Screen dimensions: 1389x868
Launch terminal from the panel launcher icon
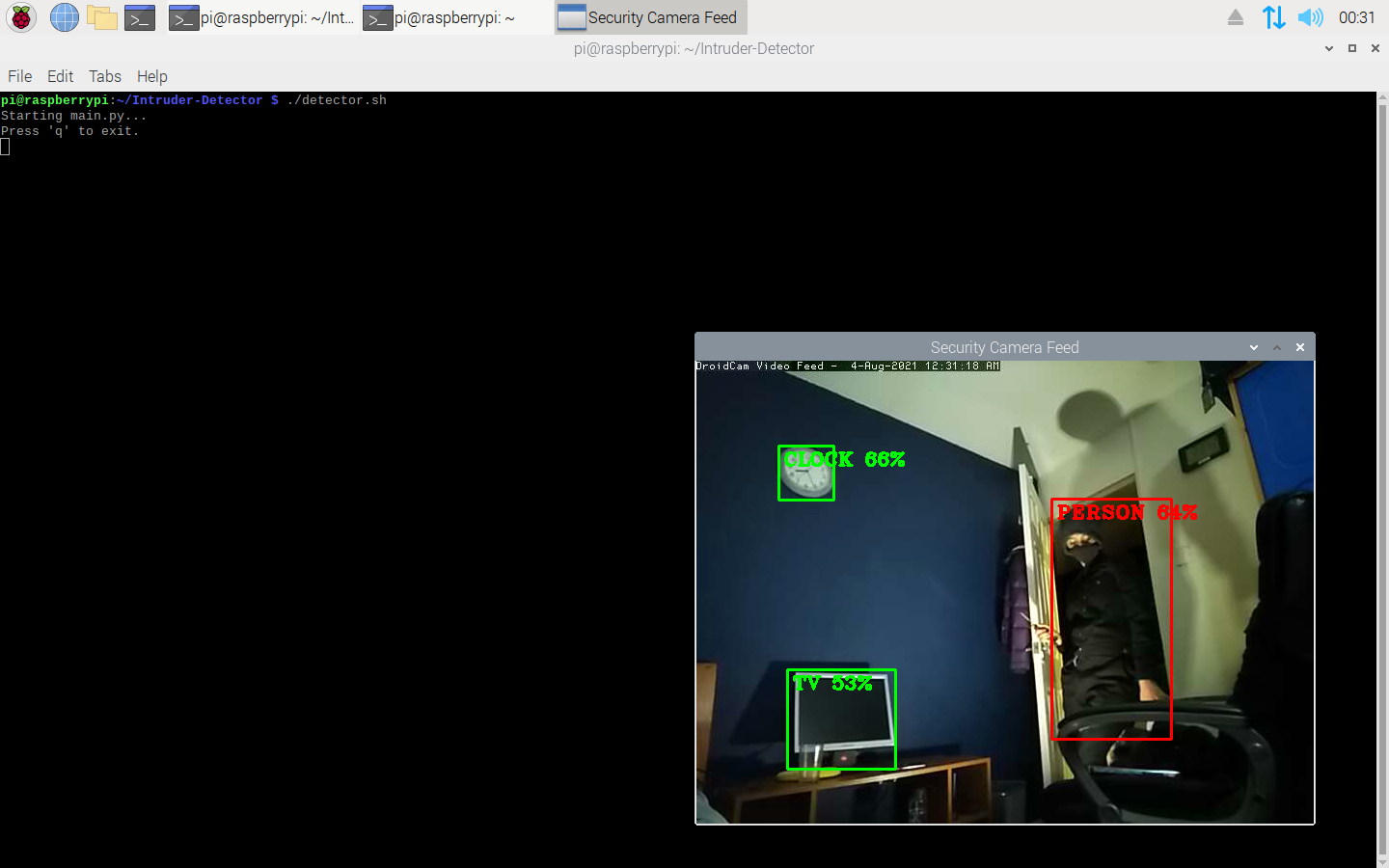[x=140, y=17]
